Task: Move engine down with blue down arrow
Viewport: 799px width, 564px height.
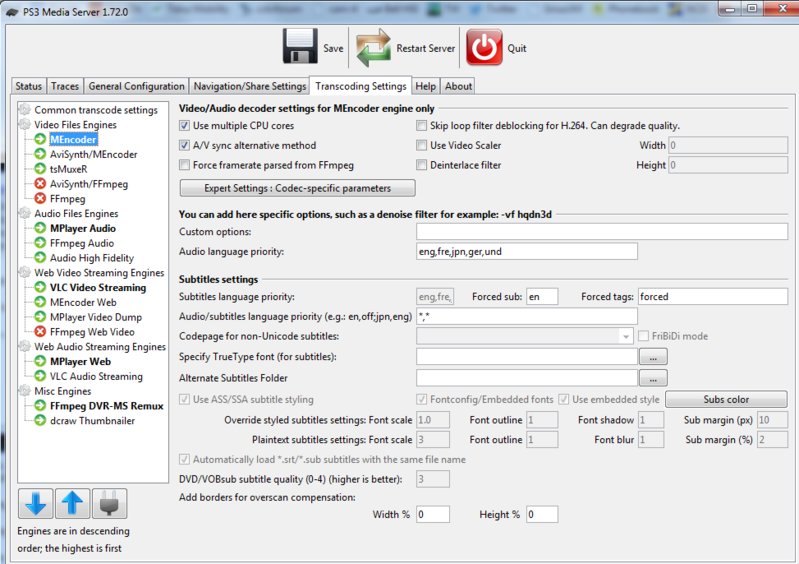Action: pos(36,503)
